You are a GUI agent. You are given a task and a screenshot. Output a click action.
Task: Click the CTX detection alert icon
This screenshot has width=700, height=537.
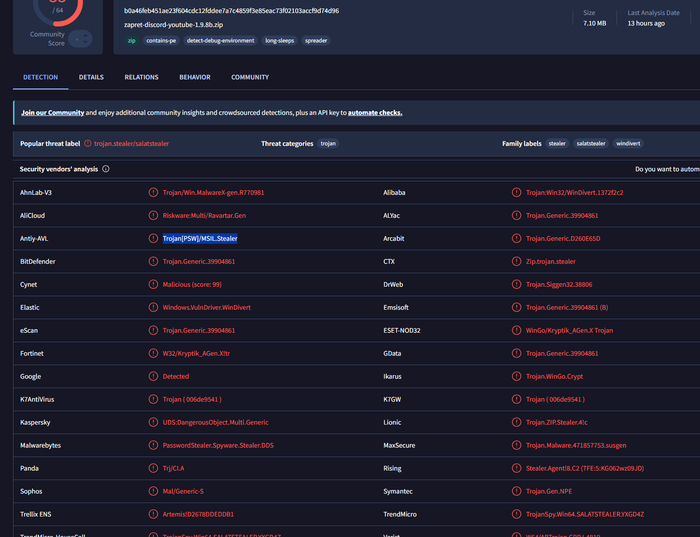click(517, 261)
